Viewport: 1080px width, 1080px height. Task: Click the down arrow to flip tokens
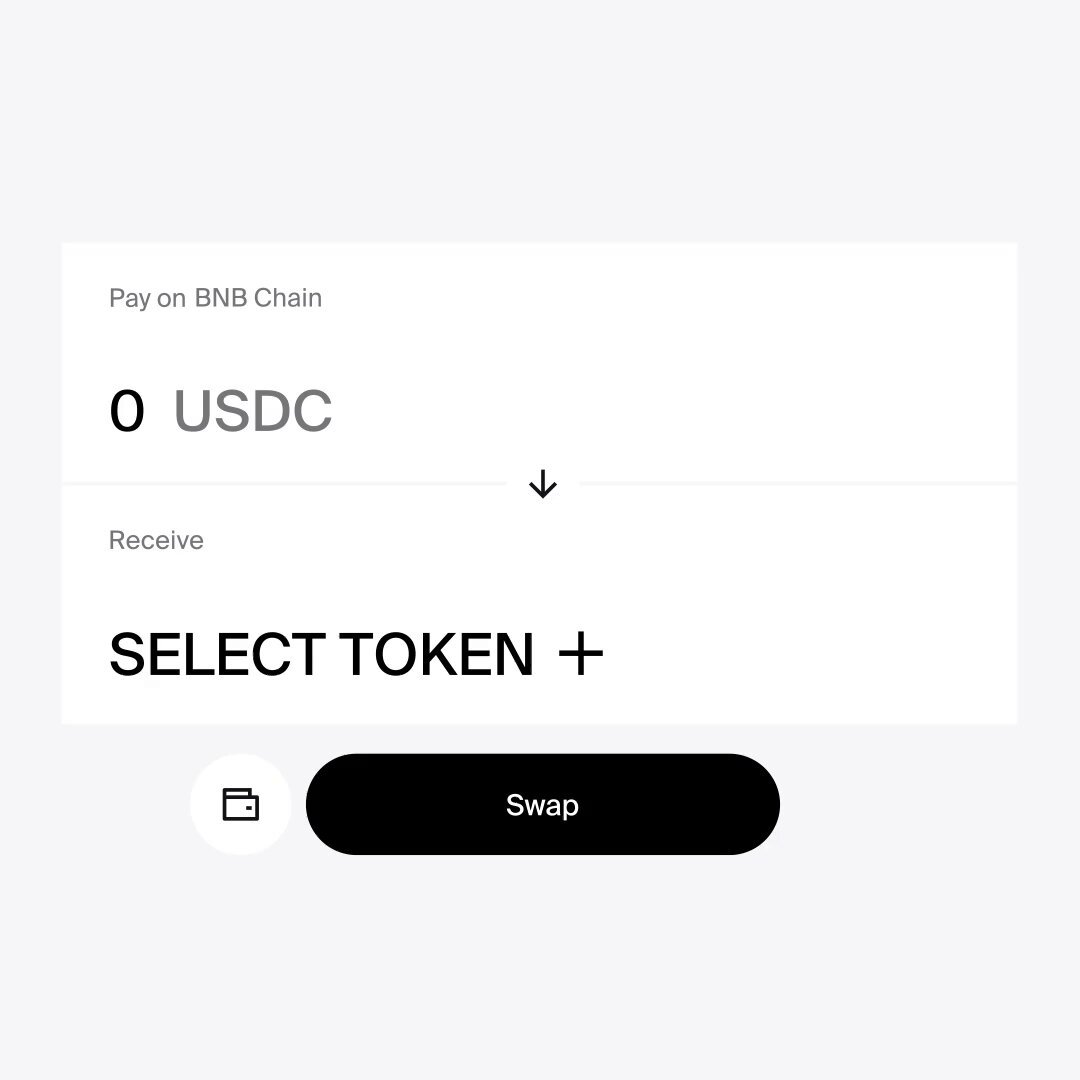coord(543,484)
